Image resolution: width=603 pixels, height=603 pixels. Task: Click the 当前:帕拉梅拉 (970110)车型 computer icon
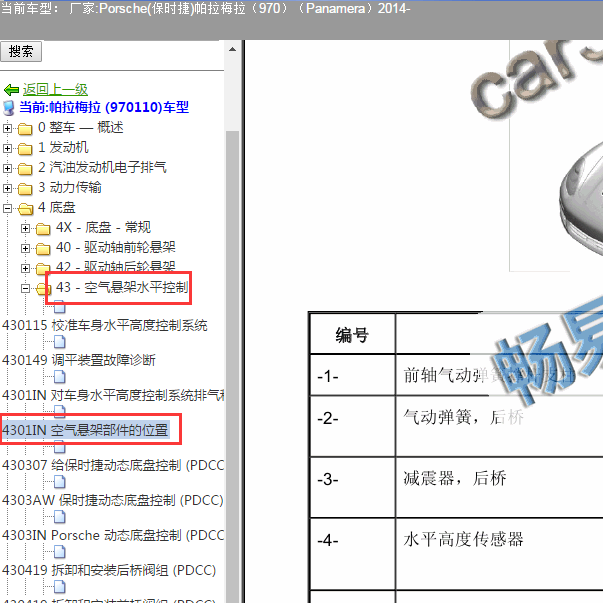pos(8,108)
